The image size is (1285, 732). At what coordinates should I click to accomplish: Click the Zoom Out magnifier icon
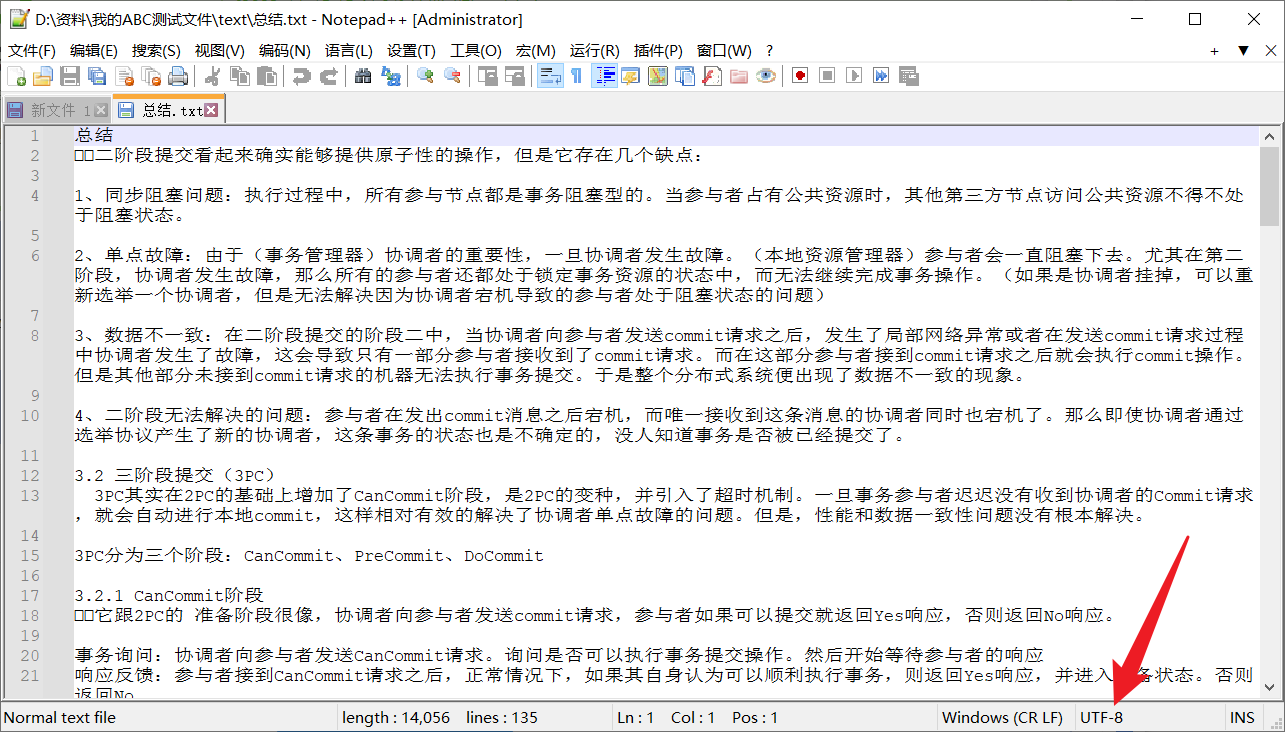coord(452,76)
